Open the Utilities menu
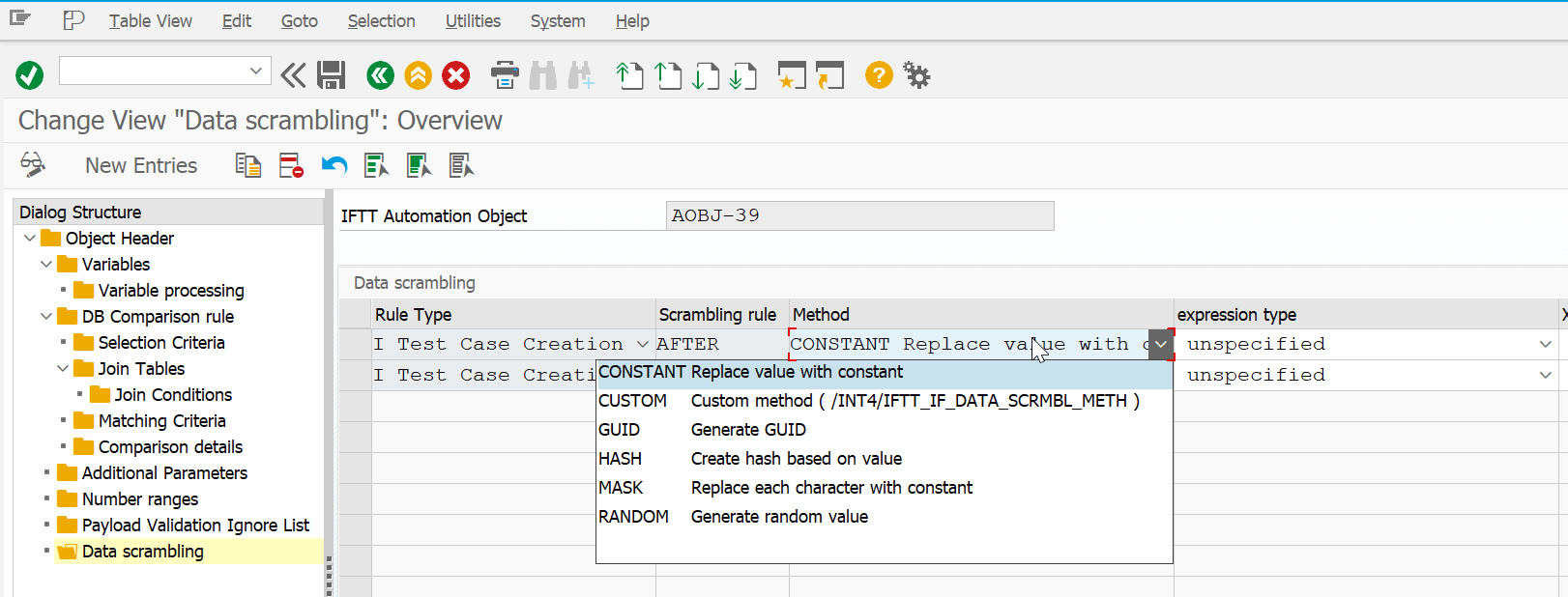 pos(473,21)
